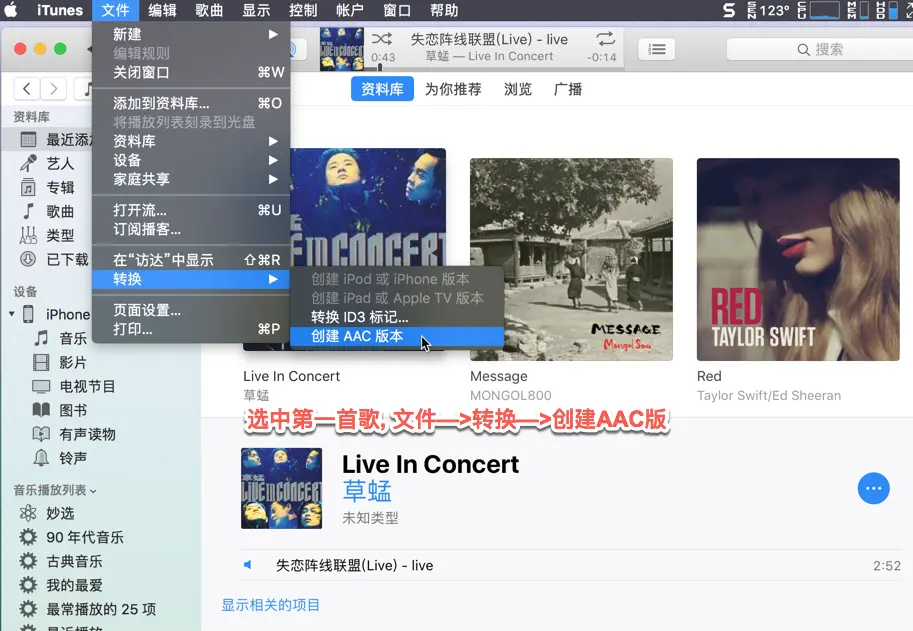Viewport: 913px width, 631px height.
Task: Click Show Related Items link
Action: (x=271, y=605)
